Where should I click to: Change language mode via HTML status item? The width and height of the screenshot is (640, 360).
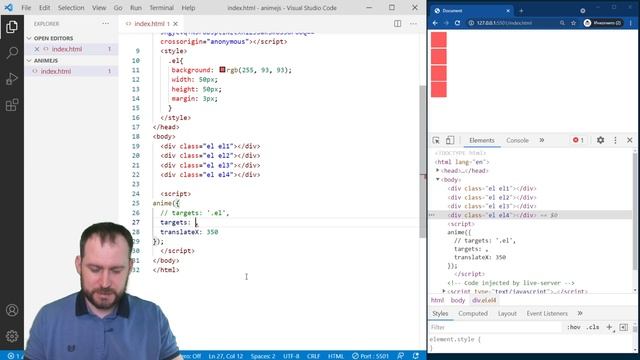pyautogui.click(x=336, y=356)
